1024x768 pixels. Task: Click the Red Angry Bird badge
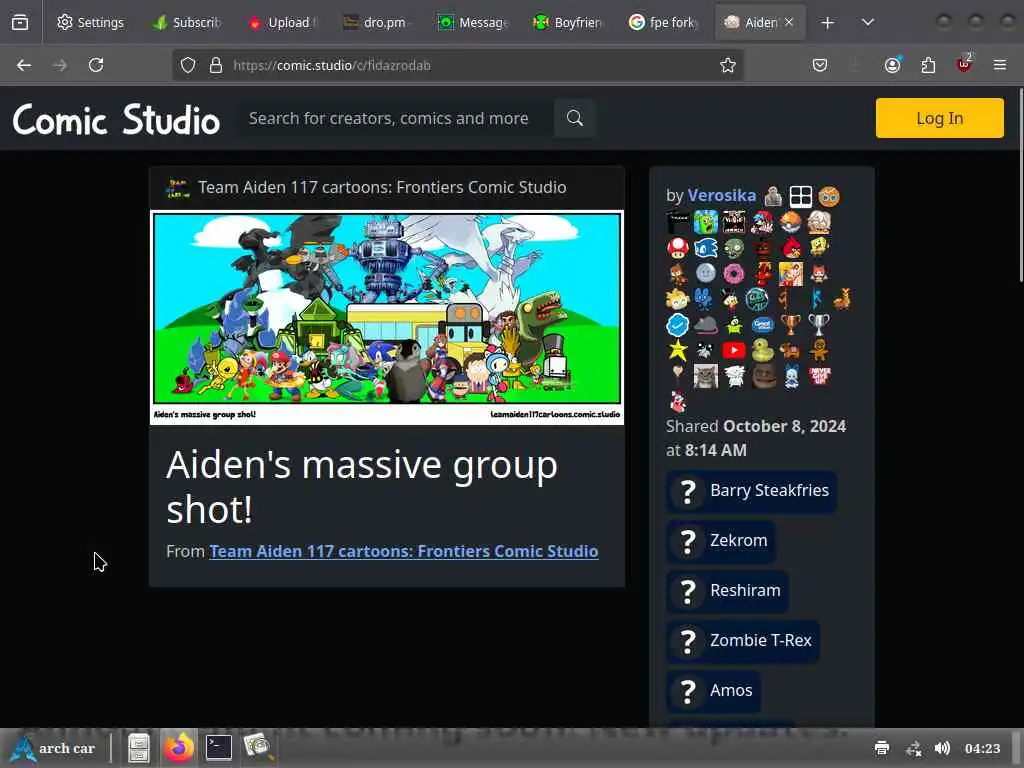792,248
